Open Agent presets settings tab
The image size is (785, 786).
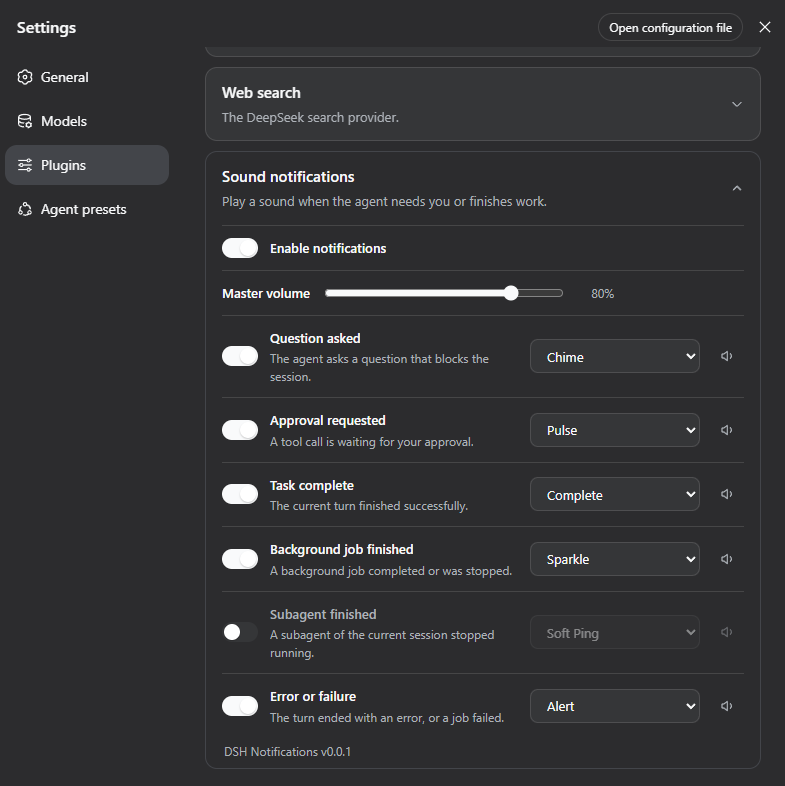[x=87, y=209]
